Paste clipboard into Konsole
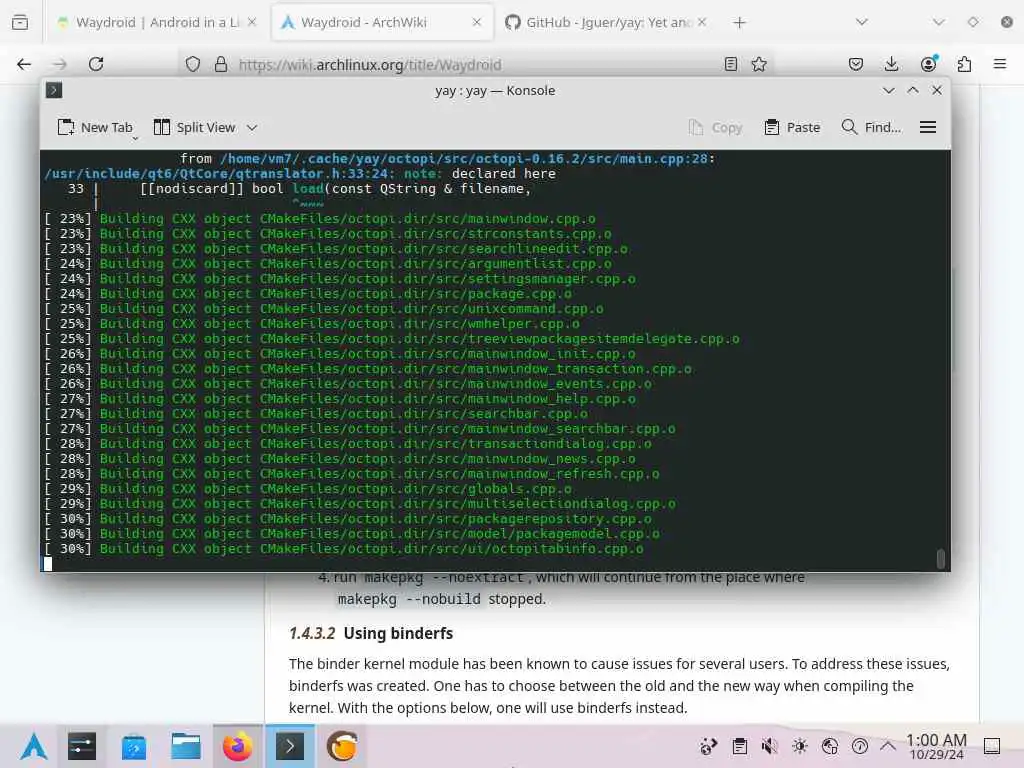Viewport: 1024px width, 768px height. (792, 127)
